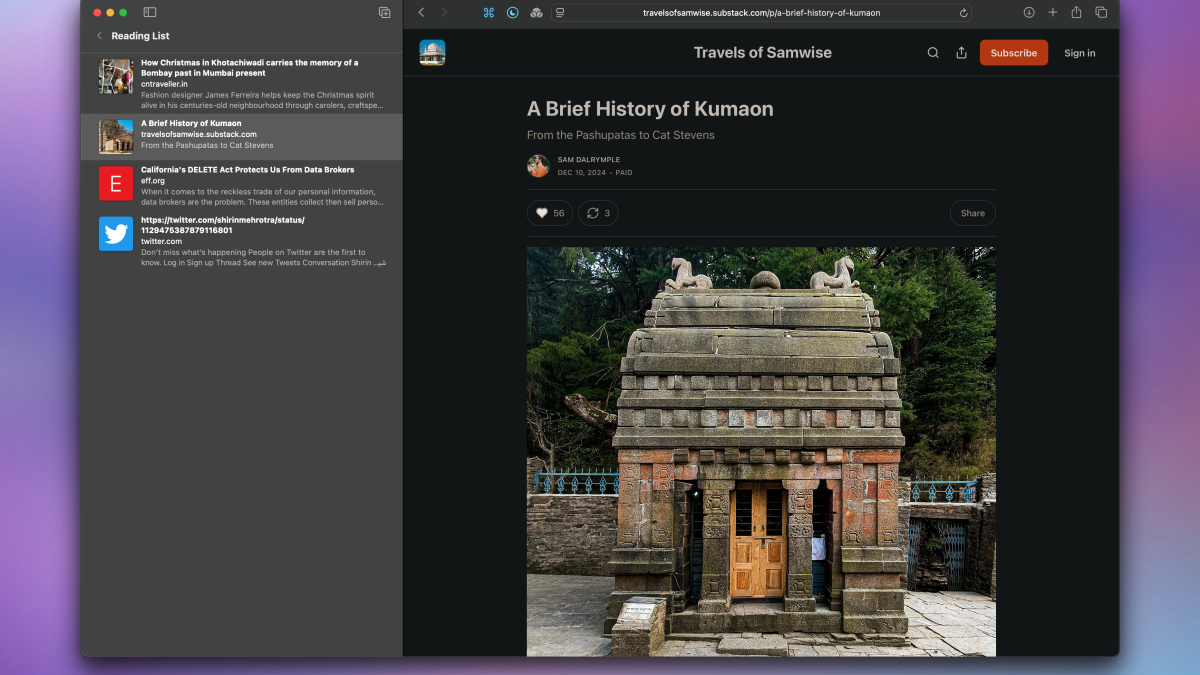Screen dimensions: 1200x675
Task: Click the forward navigation chevron
Action: point(444,12)
